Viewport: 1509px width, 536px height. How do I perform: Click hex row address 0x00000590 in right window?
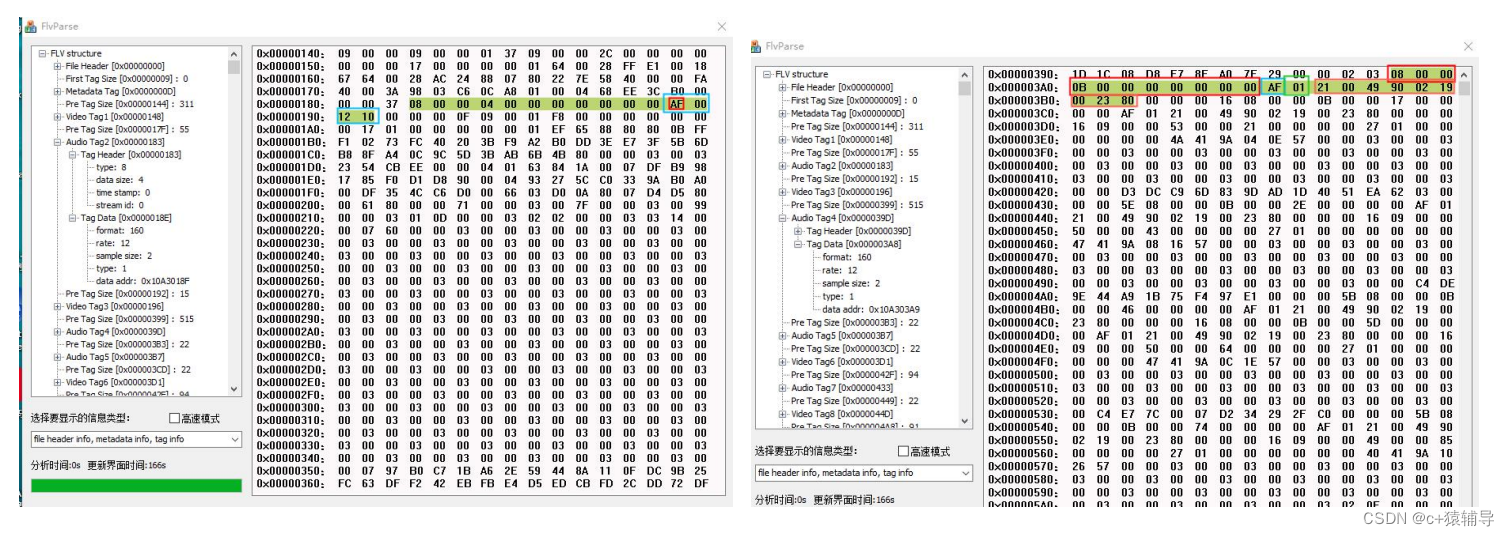pyautogui.click(x=1022, y=491)
